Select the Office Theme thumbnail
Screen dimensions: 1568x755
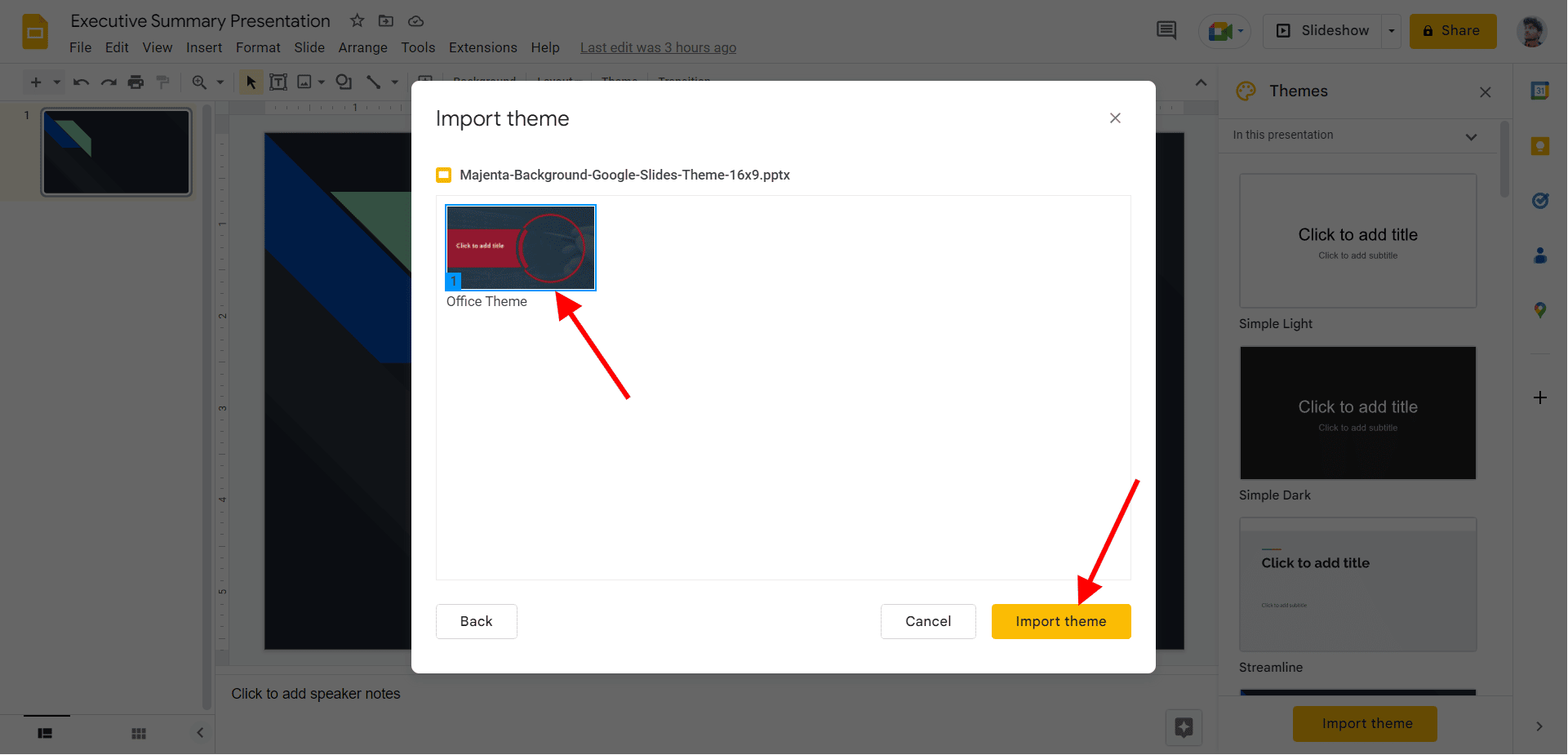[x=521, y=247]
